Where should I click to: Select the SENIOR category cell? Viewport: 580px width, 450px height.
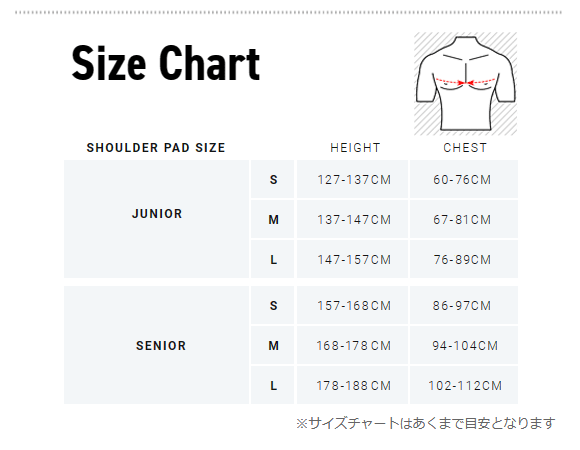point(156,345)
